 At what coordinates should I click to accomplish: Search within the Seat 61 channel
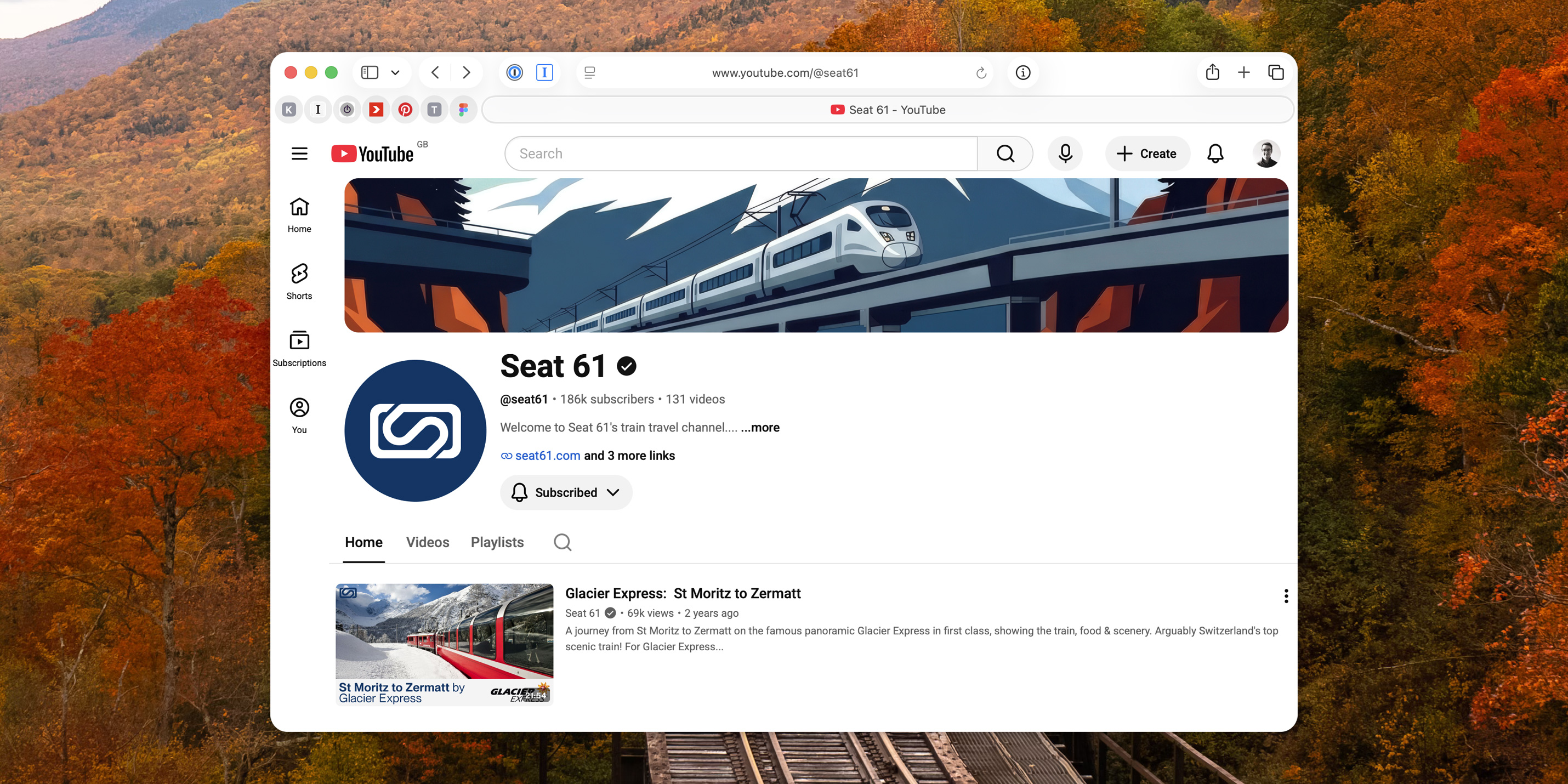(x=563, y=542)
